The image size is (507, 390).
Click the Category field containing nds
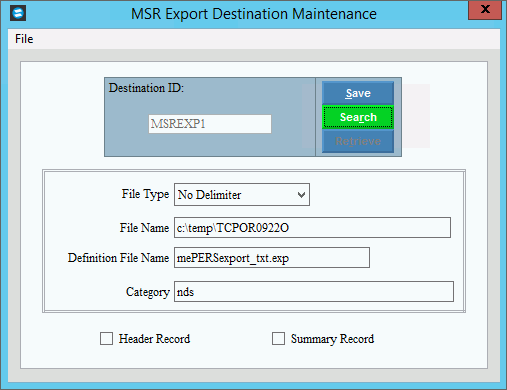click(314, 292)
